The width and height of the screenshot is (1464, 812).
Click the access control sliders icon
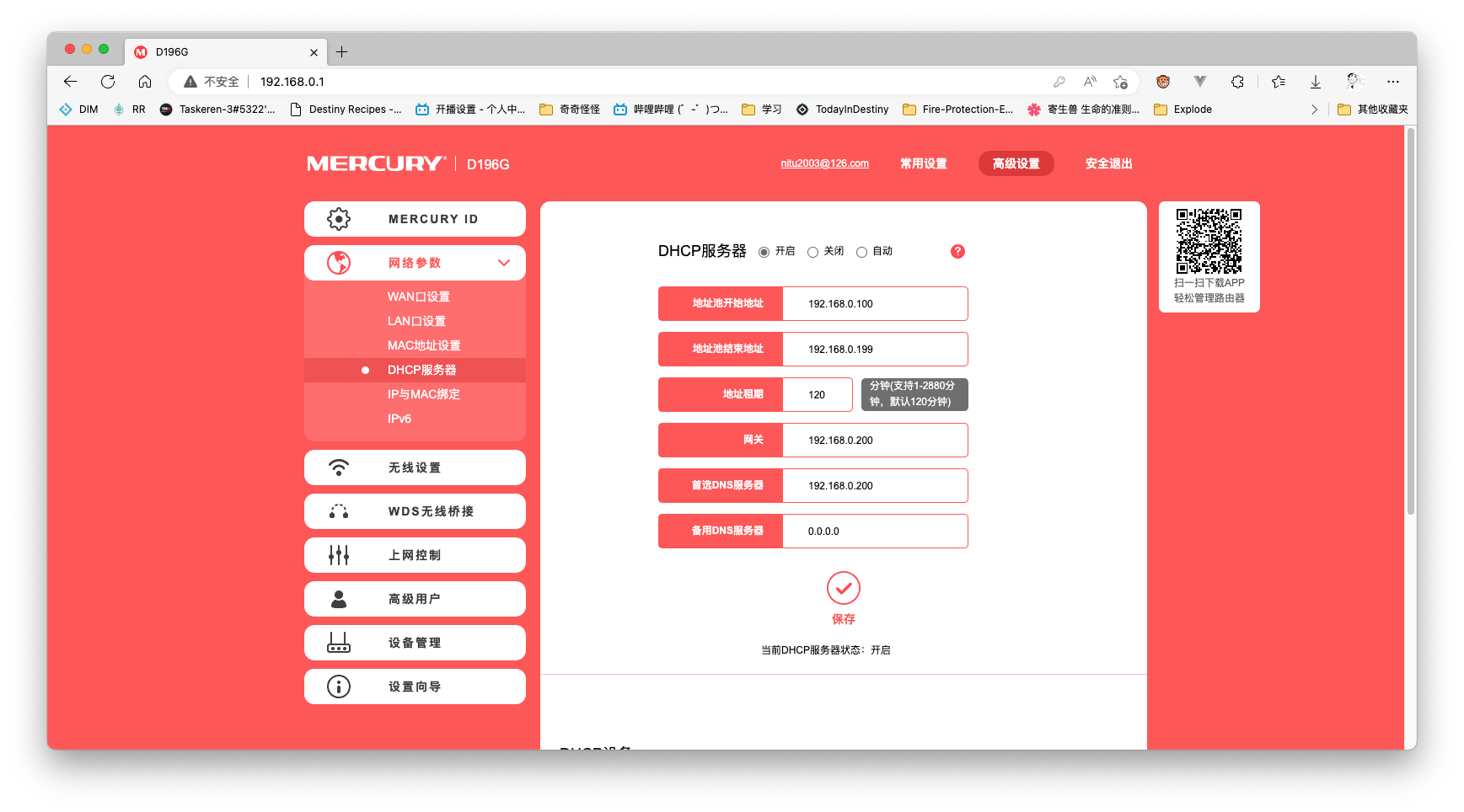click(x=339, y=555)
